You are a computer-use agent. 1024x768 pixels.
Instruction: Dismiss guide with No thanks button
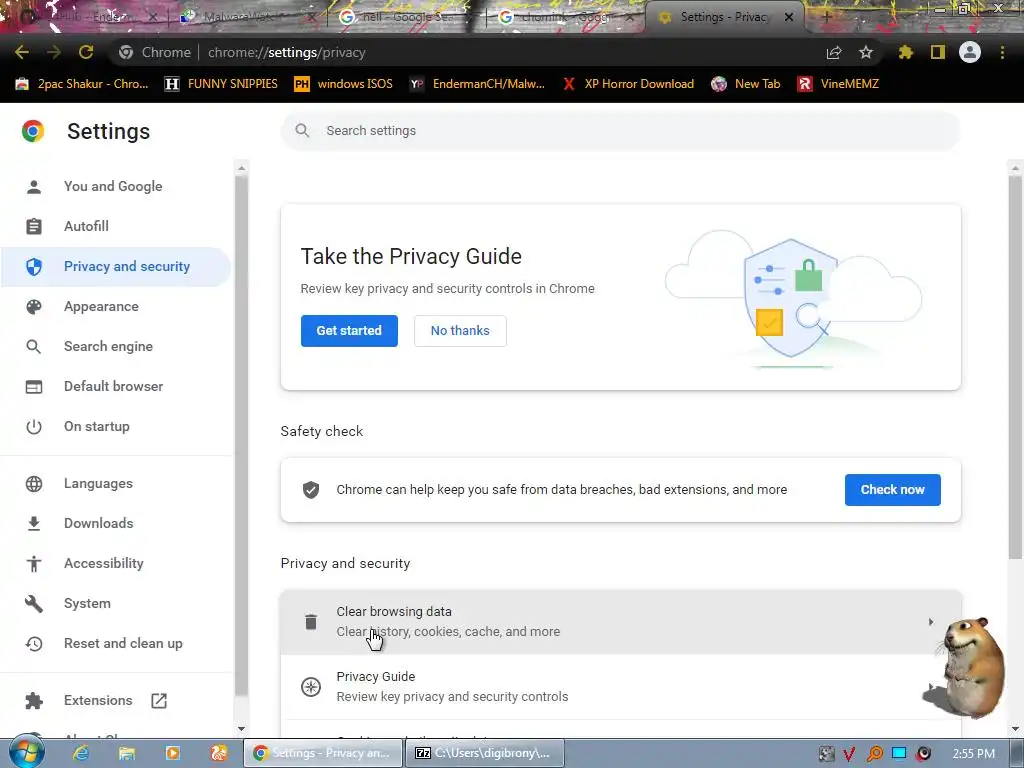[x=460, y=330]
